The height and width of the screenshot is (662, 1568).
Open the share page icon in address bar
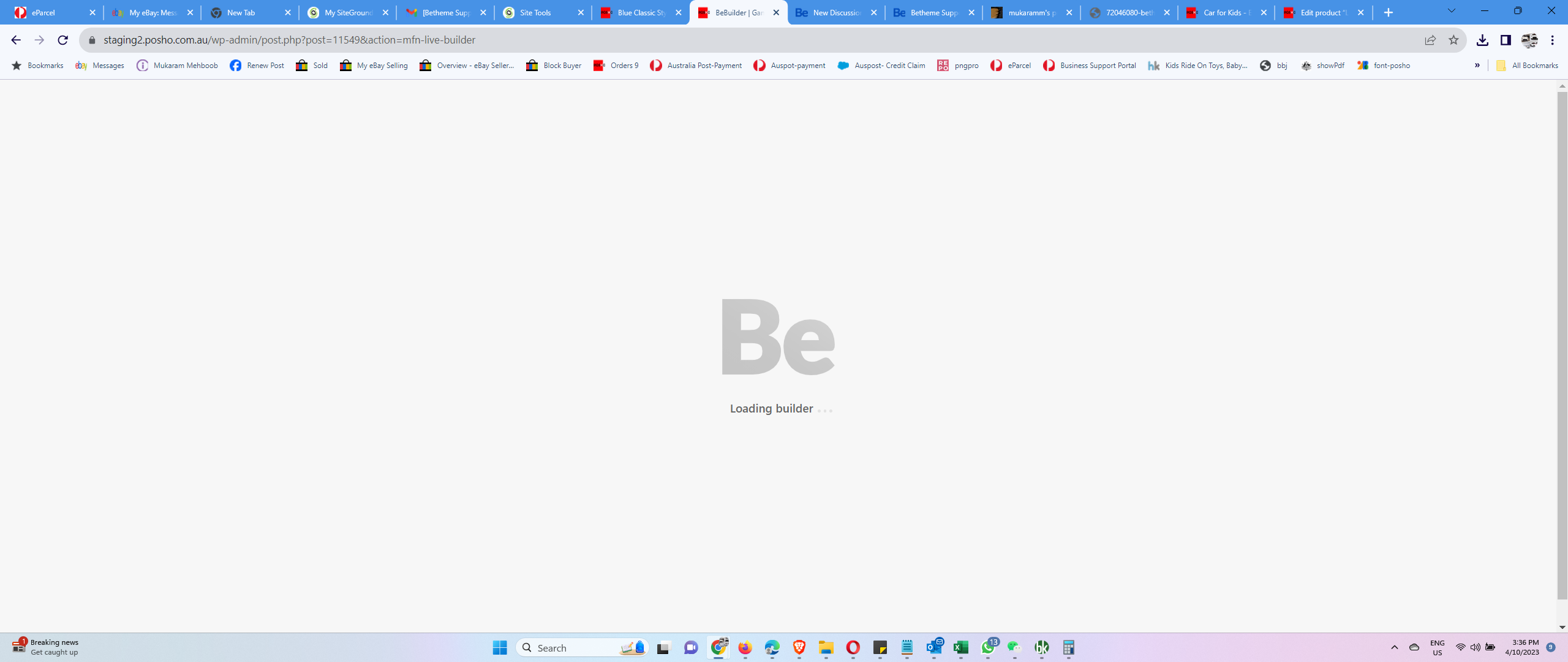click(1430, 40)
